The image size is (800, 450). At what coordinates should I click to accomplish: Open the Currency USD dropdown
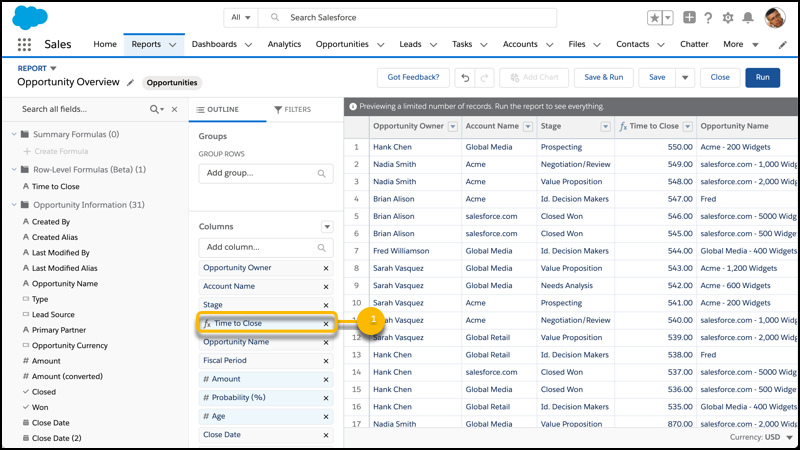coord(761,437)
